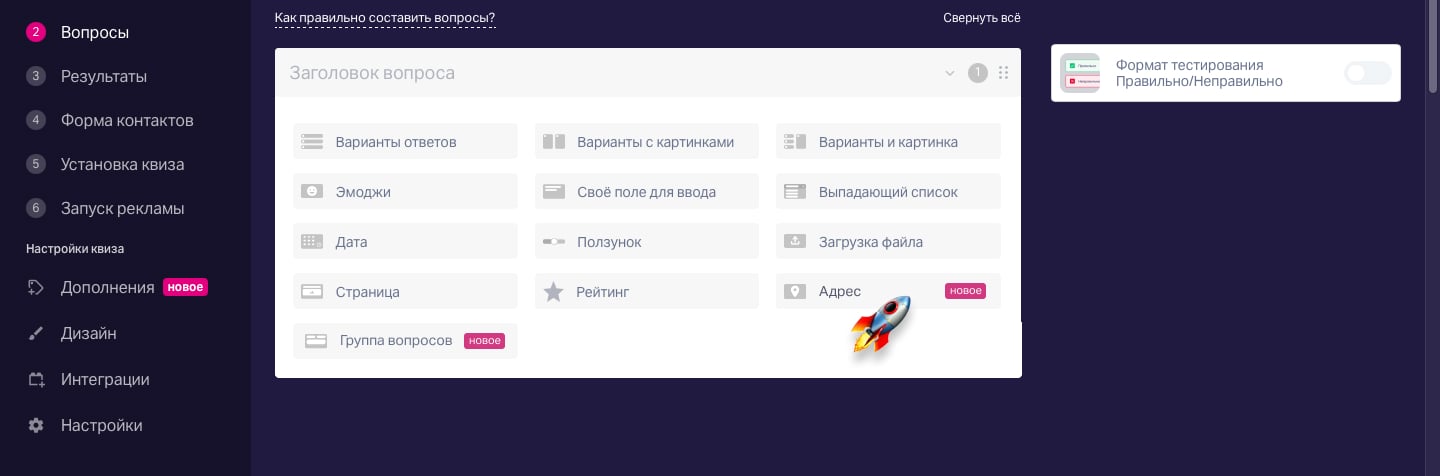The height and width of the screenshot is (476, 1440).
Task: Click Свернуть всё to collapse all
Action: click(982, 18)
